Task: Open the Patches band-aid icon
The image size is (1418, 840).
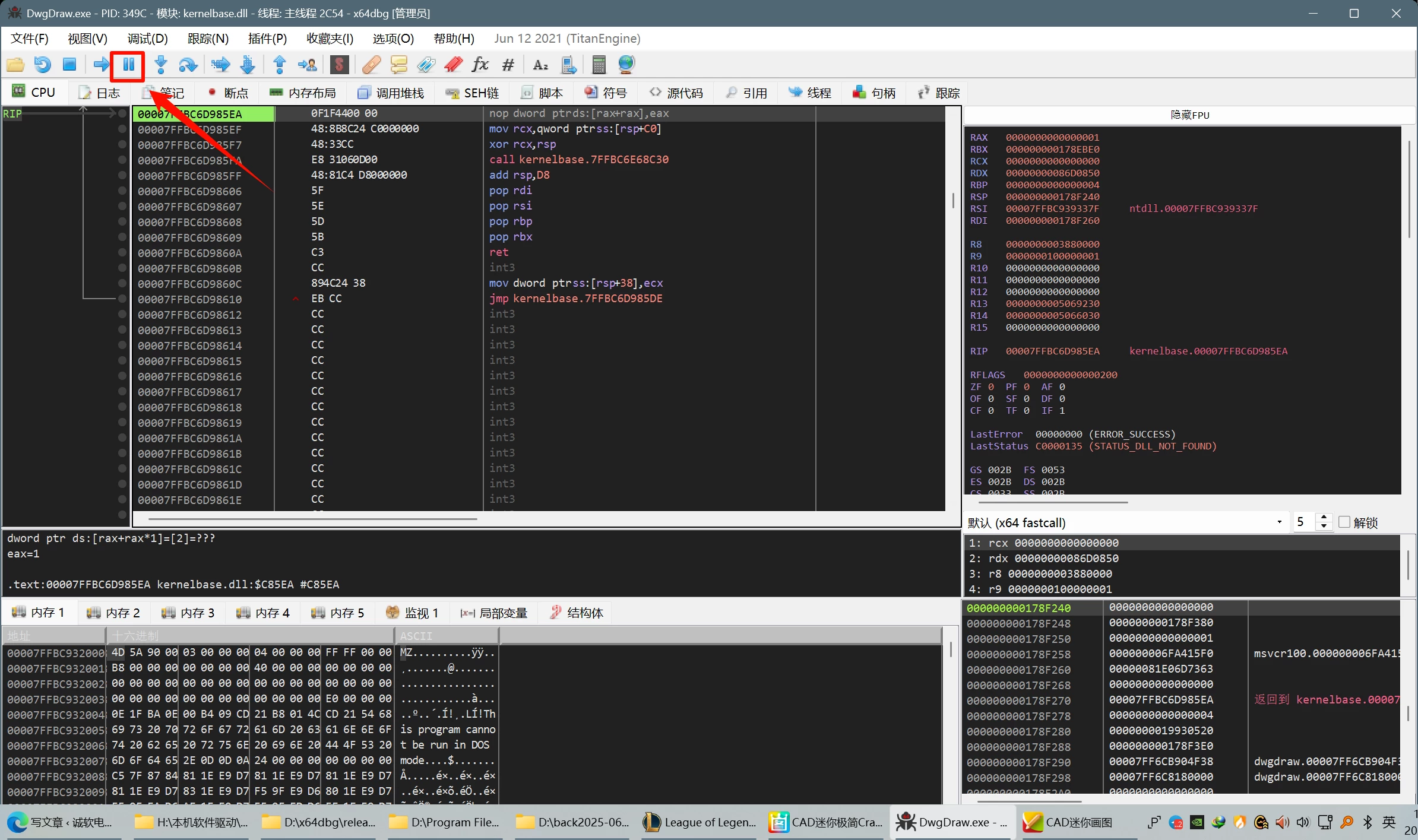Action: click(x=371, y=65)
